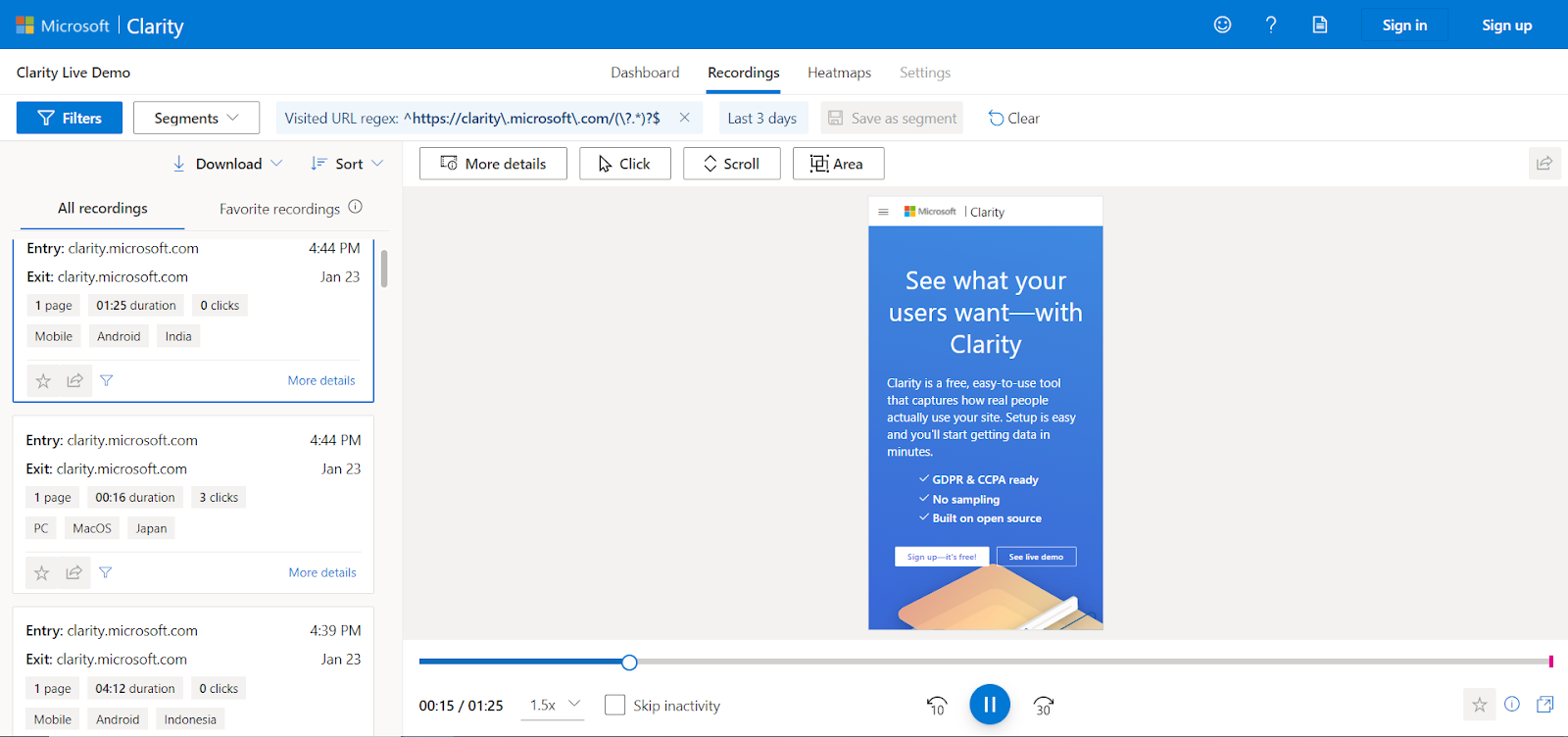
Task: Rewind the recording 10 seconds
Action: (937, 705)
